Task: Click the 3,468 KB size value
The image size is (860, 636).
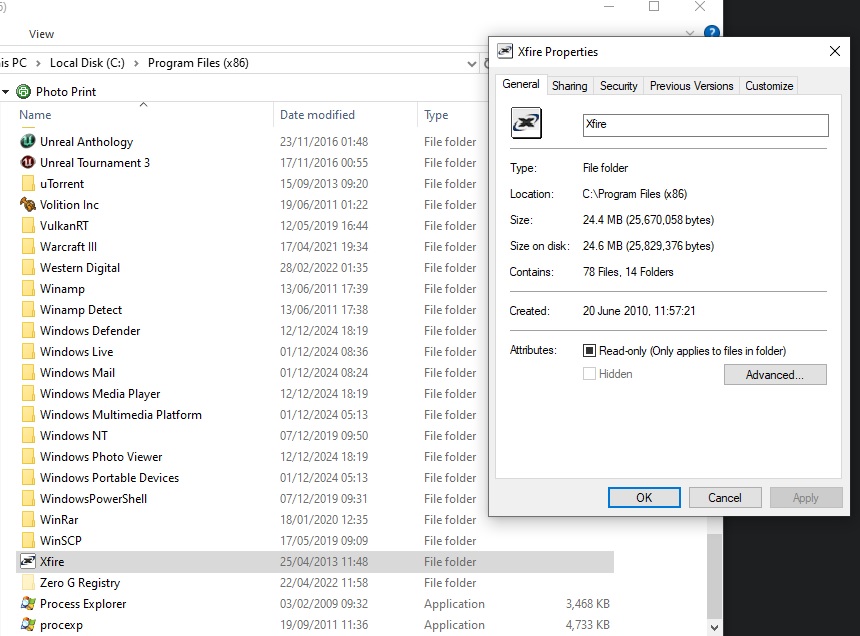Action: (x=587, y=604)
